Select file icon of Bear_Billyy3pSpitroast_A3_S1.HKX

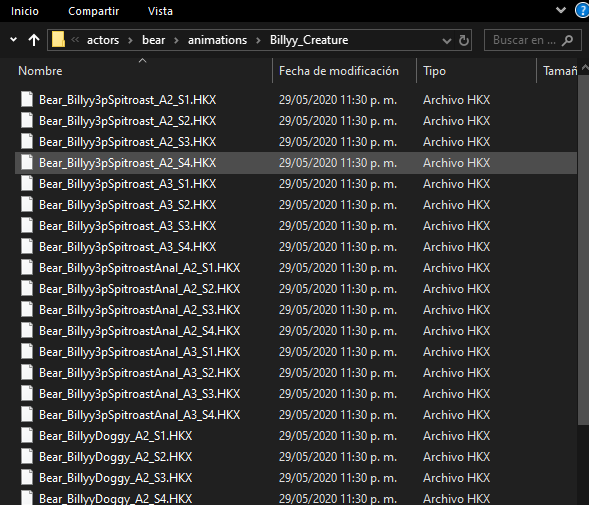(x=27, y=184)
